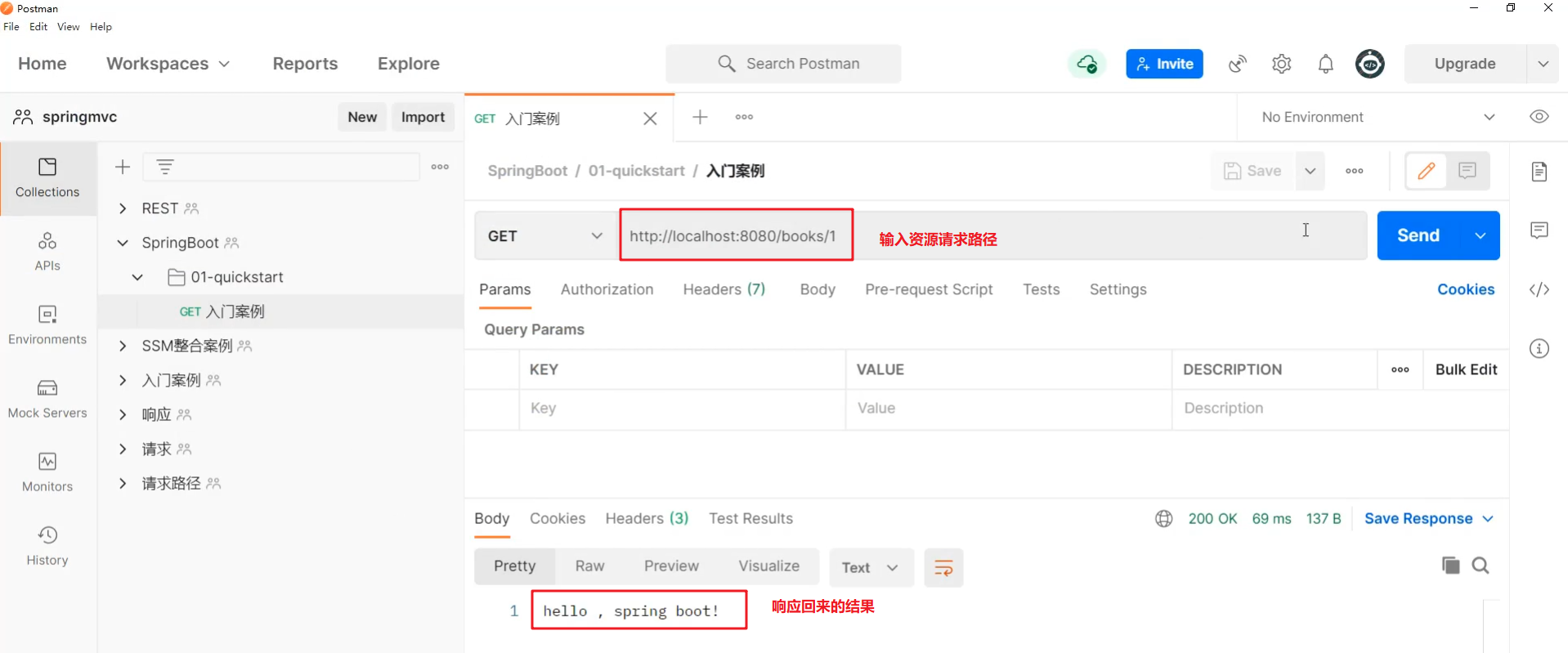Viewport: 1568px width, 653px height.
Task: Open notifications bell
Action: [x=1325, y=64]
